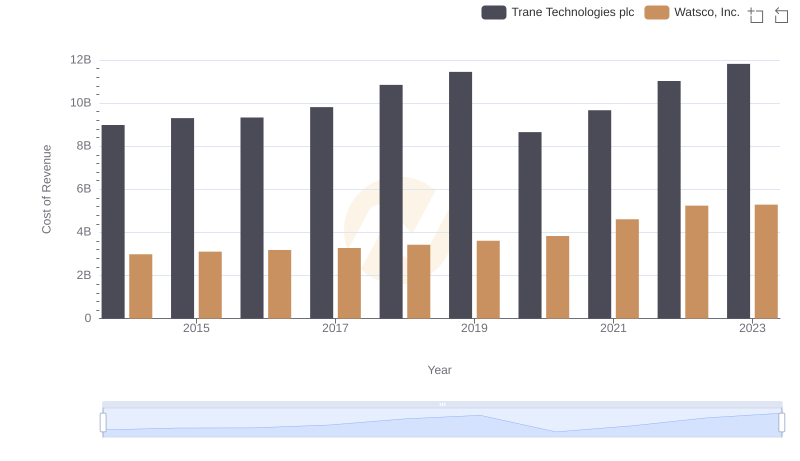The height and width of the screenshot is (461, 800).
Task: Toggle Trane Technologies plc legend series
Action: [x=558, y=12]
